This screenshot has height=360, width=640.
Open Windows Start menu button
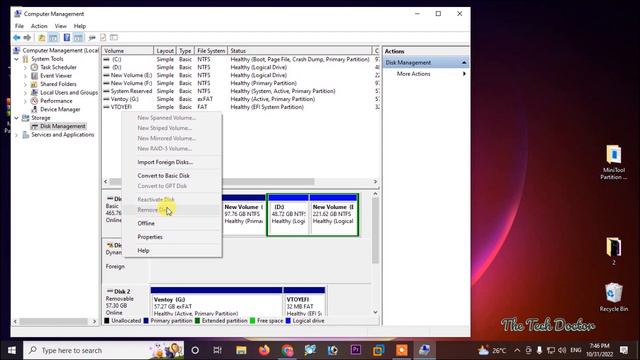11,350
